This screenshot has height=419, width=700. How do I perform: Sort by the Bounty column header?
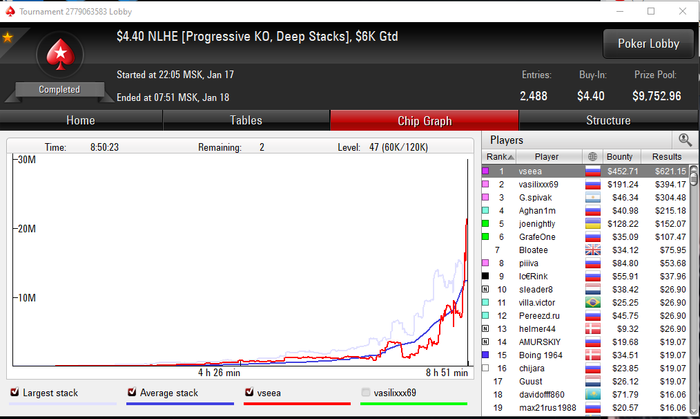tap(620, 157)
